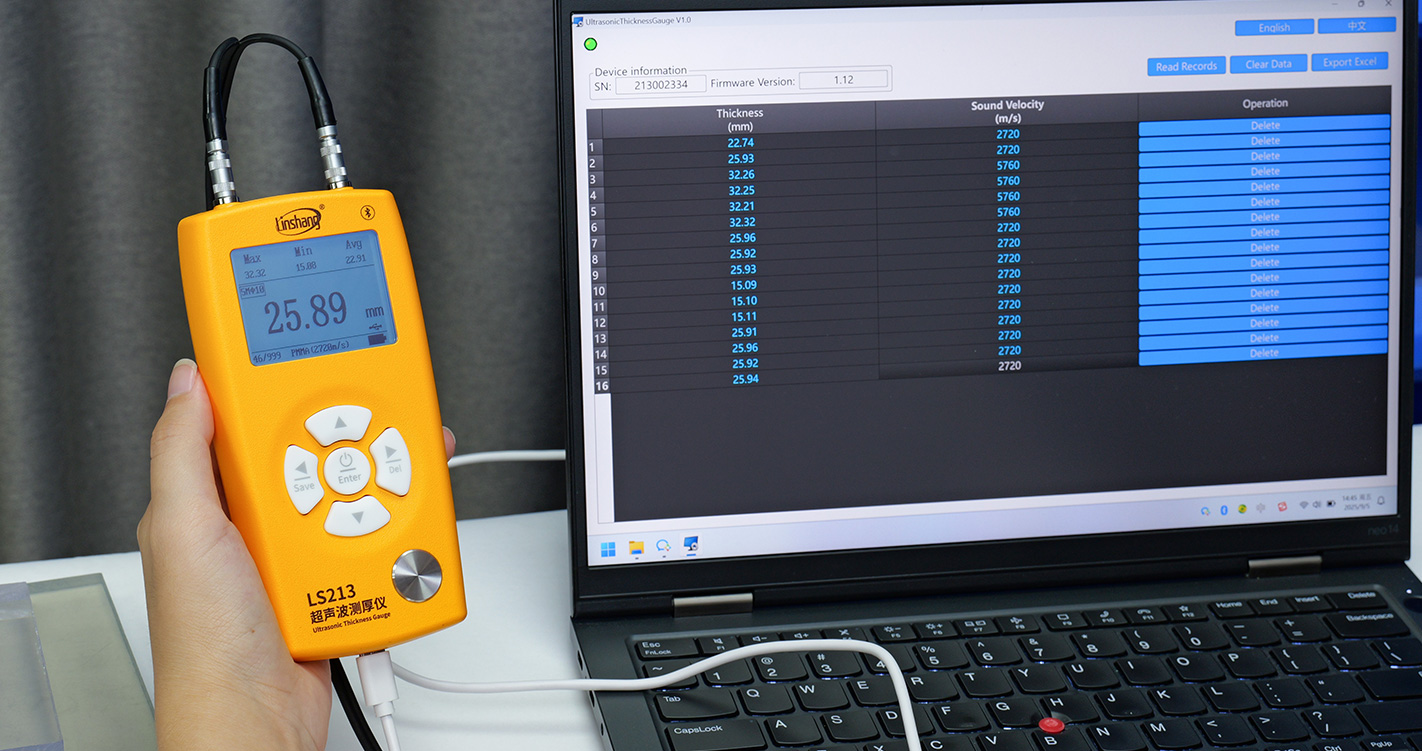Click the Sound Velocity column header
1422x751 pixels.
tap(1007, 111)
